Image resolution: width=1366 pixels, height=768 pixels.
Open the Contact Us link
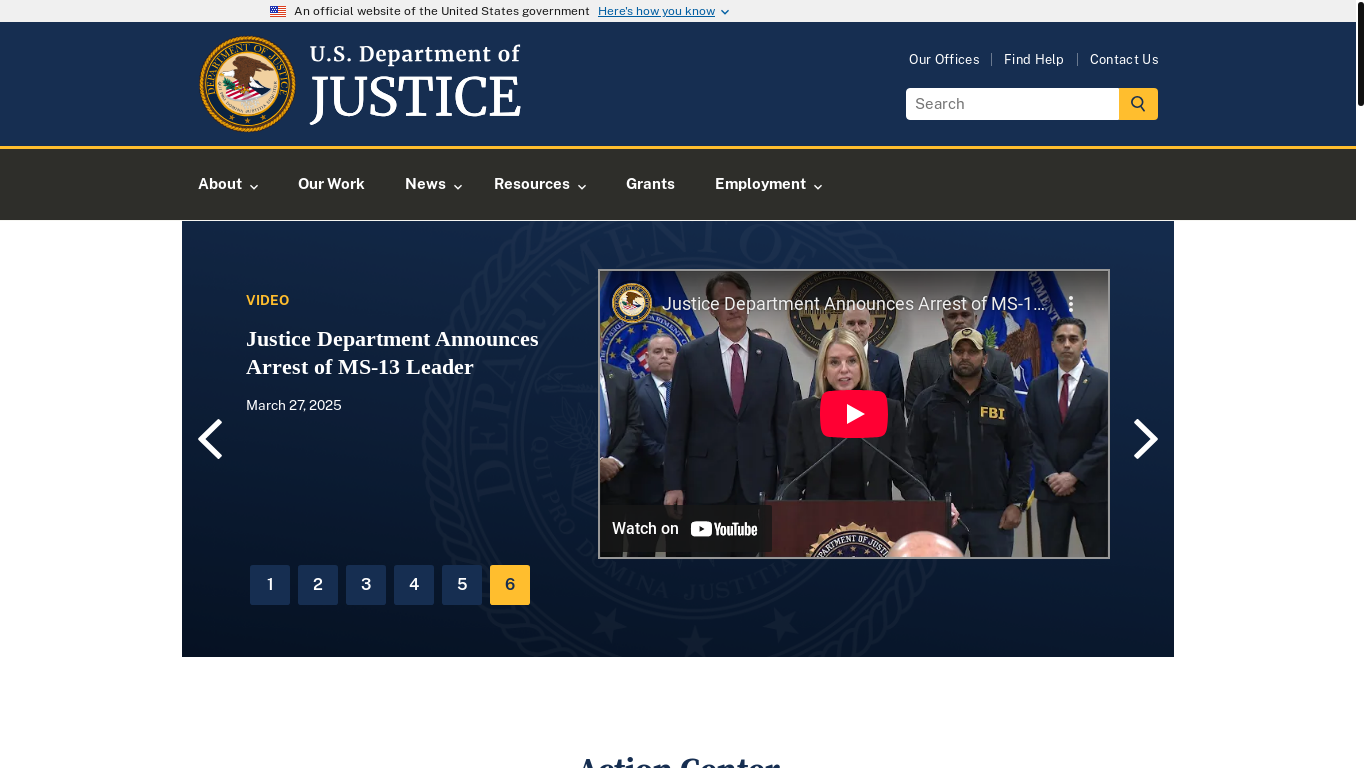pos(1124,59)
